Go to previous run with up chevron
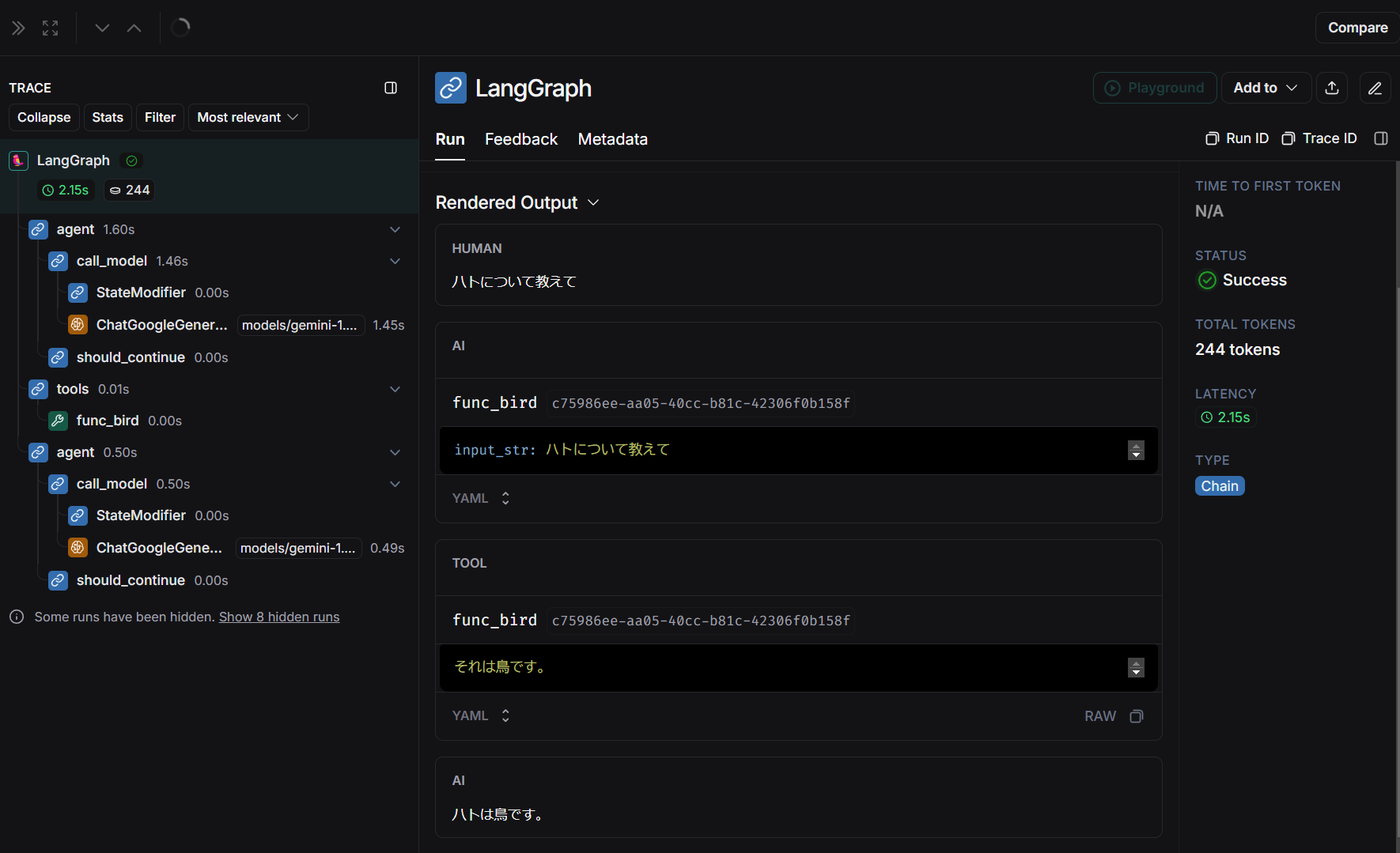The width and height of the screenshot is (1400, 853). pyautogui.click(x=134, y=28)
